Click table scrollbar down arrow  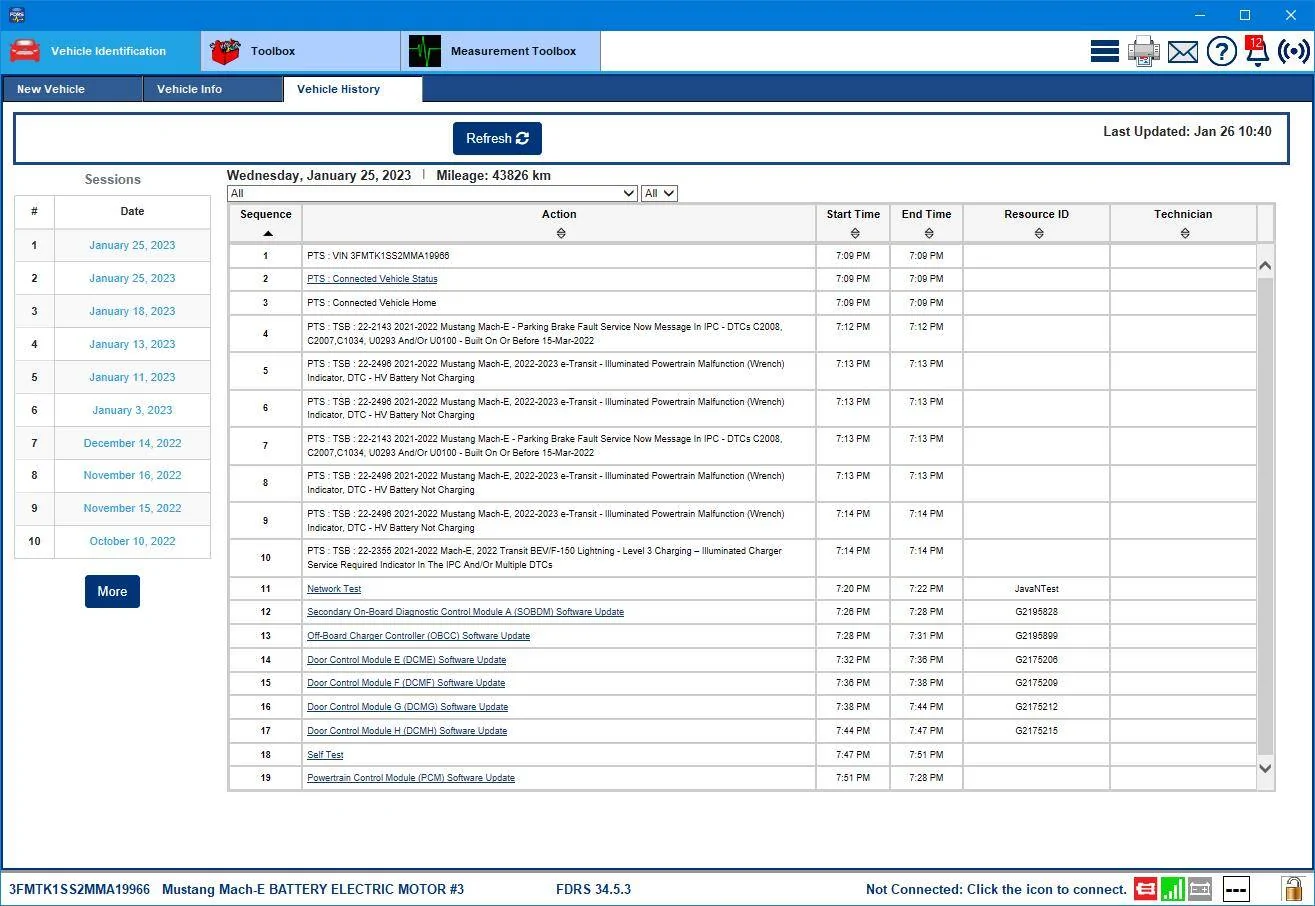pos(1265,768)
